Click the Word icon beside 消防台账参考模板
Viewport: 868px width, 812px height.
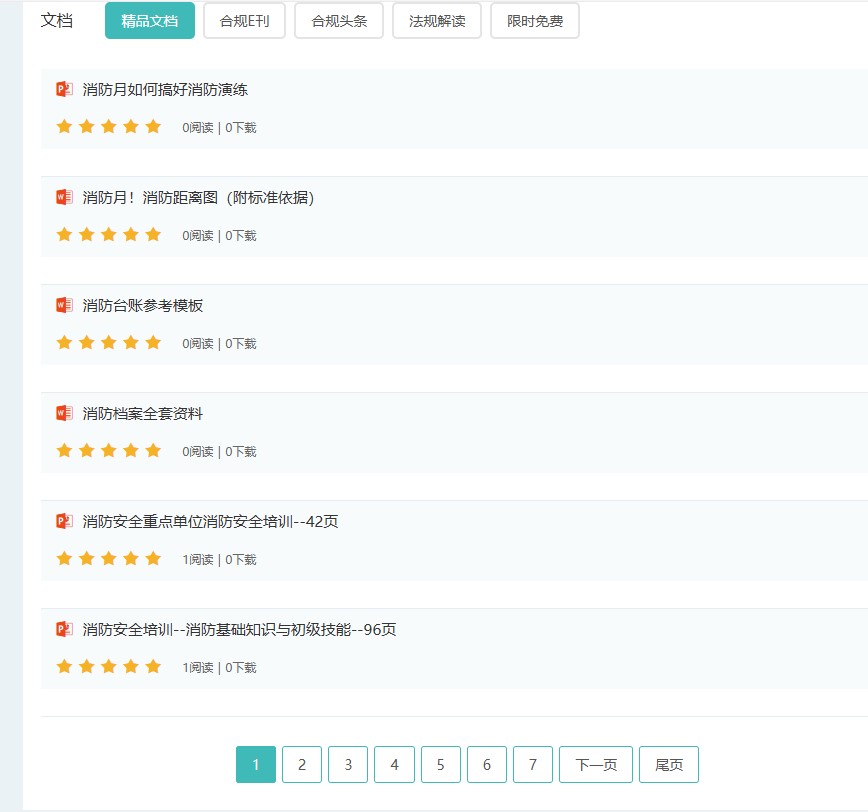pyautogui.click(x=64, y=305)
